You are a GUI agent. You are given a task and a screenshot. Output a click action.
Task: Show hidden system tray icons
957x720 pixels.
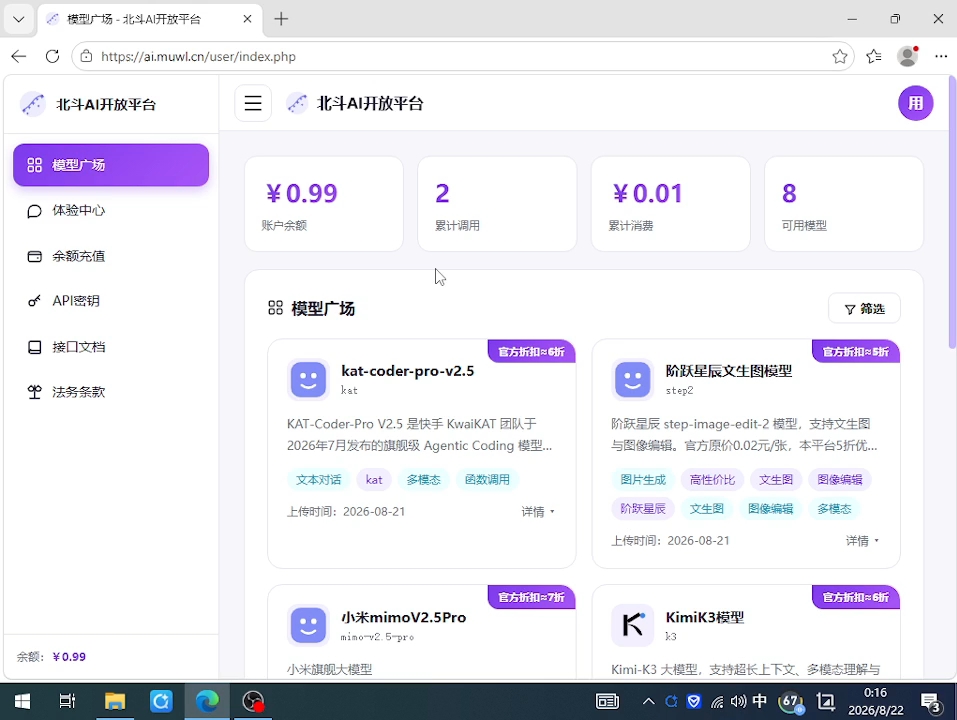click(x=648, y=702)
